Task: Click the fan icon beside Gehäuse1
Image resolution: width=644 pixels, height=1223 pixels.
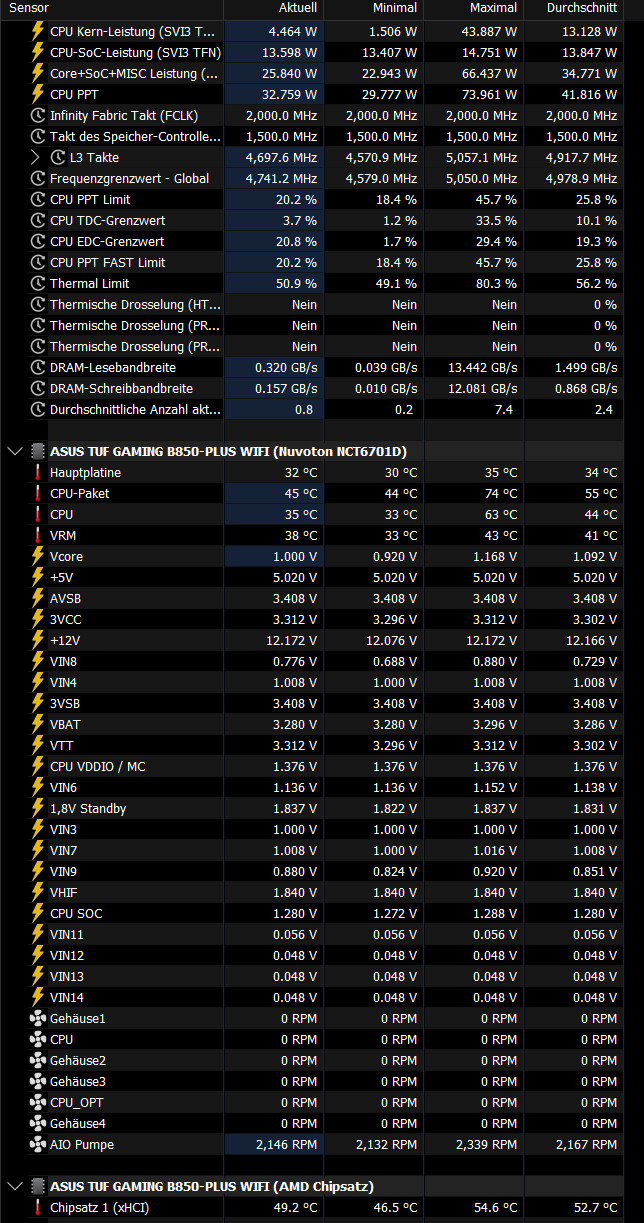Action: point(38,1018)
